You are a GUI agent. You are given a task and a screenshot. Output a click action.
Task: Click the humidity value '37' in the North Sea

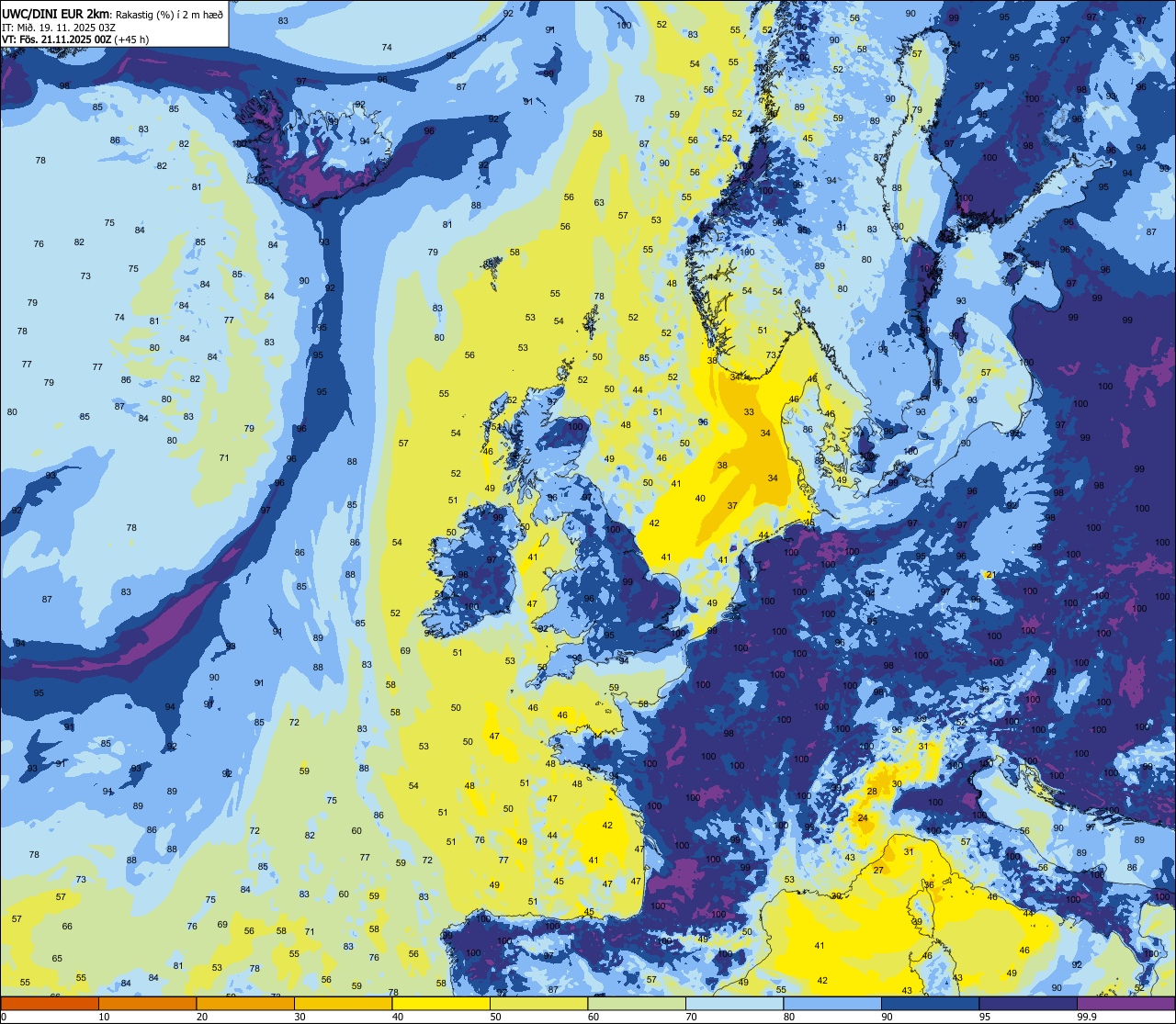[x=732, y=506]
